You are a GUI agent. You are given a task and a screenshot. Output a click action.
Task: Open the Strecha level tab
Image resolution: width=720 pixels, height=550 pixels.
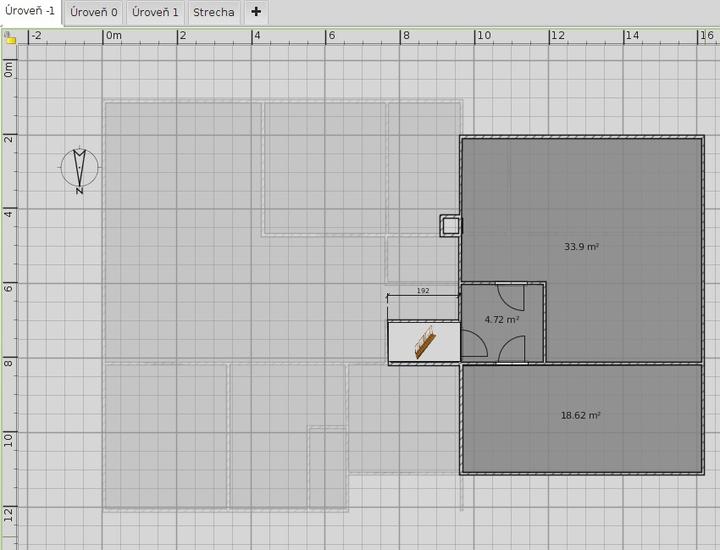[x=213, y=13]
